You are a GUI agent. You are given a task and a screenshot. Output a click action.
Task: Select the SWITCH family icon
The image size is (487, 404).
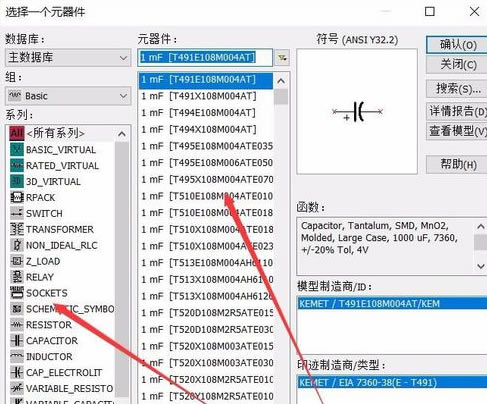(x=17, y=213)
